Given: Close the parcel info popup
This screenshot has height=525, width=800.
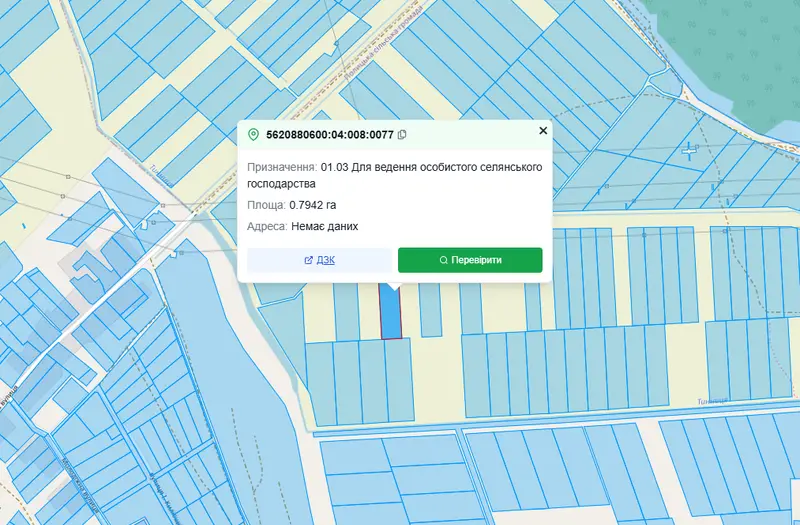Looking at the screenshot, I should pos(543,131).
